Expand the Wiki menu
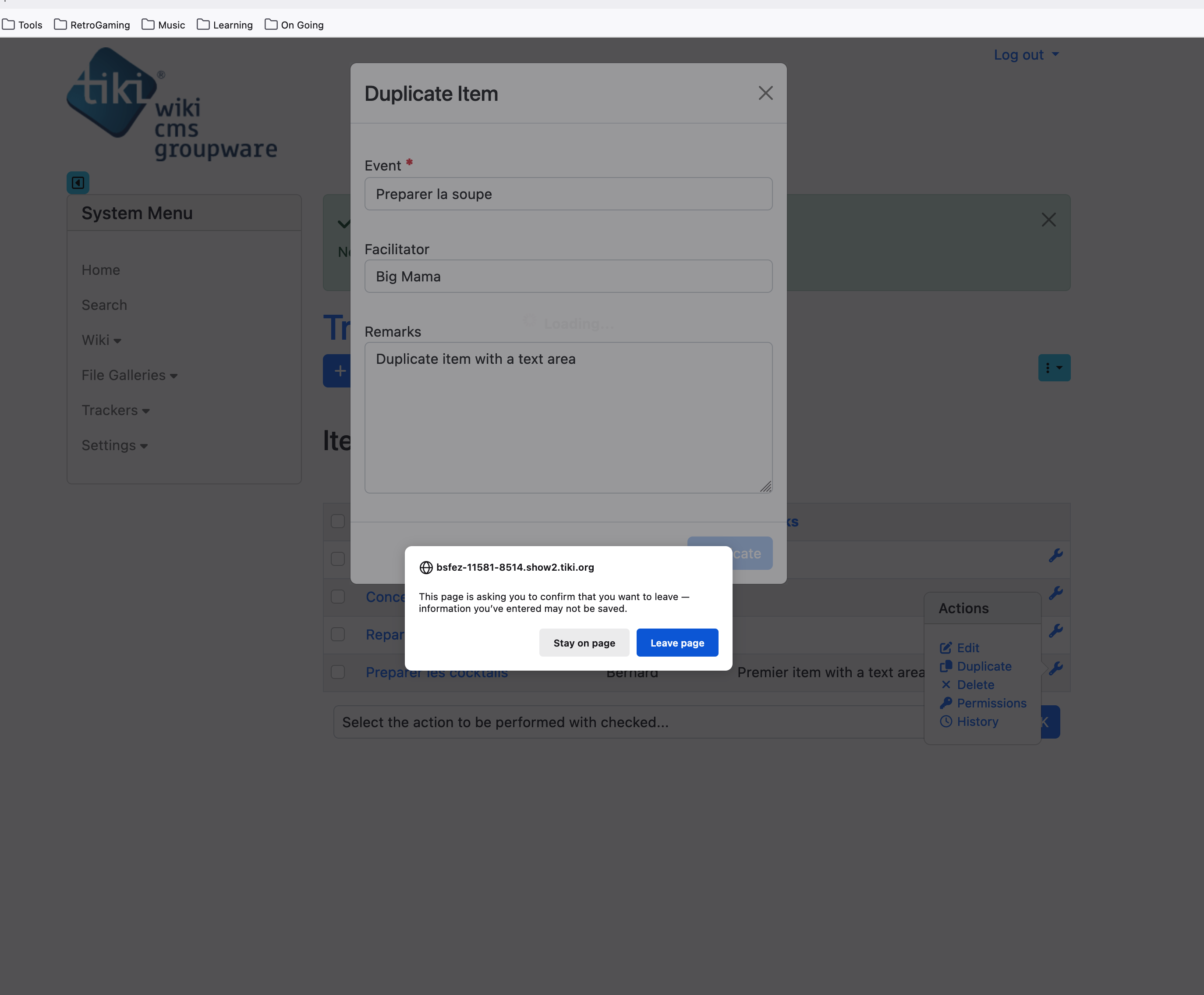Screen dimensions: 1204x995 click(101, 341)
